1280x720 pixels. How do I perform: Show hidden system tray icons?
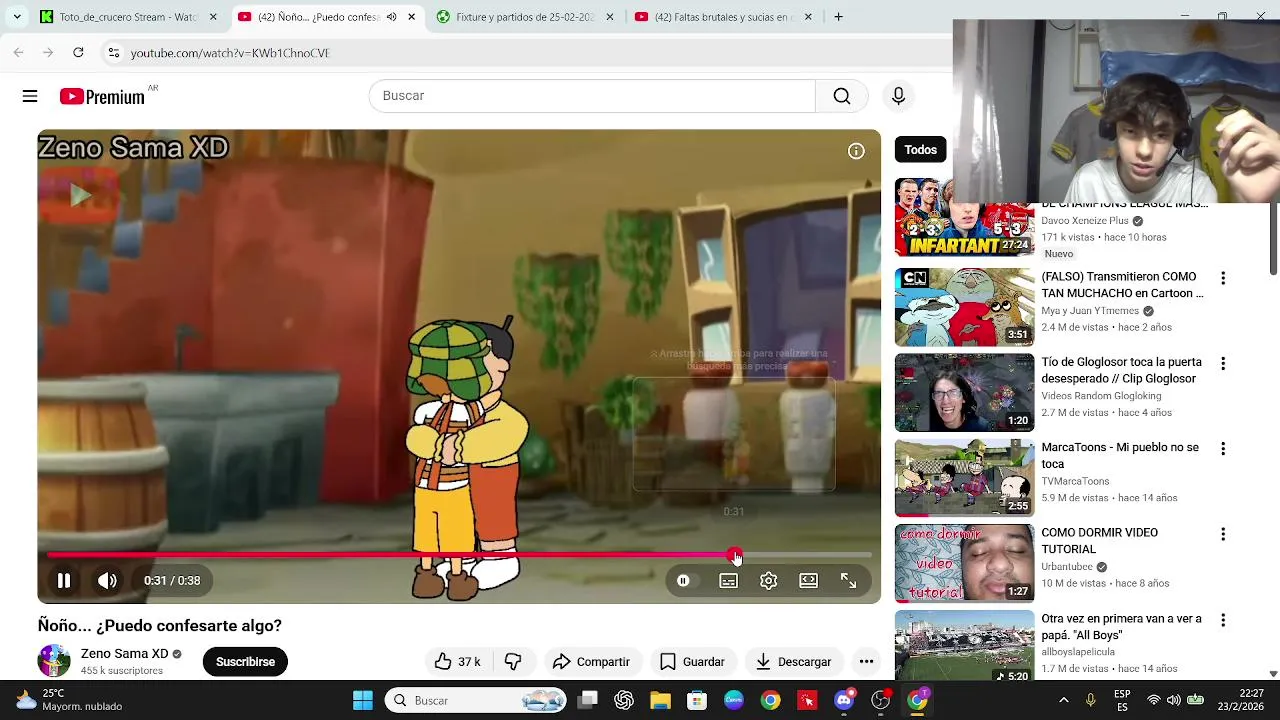click(x=1063, y=700)
